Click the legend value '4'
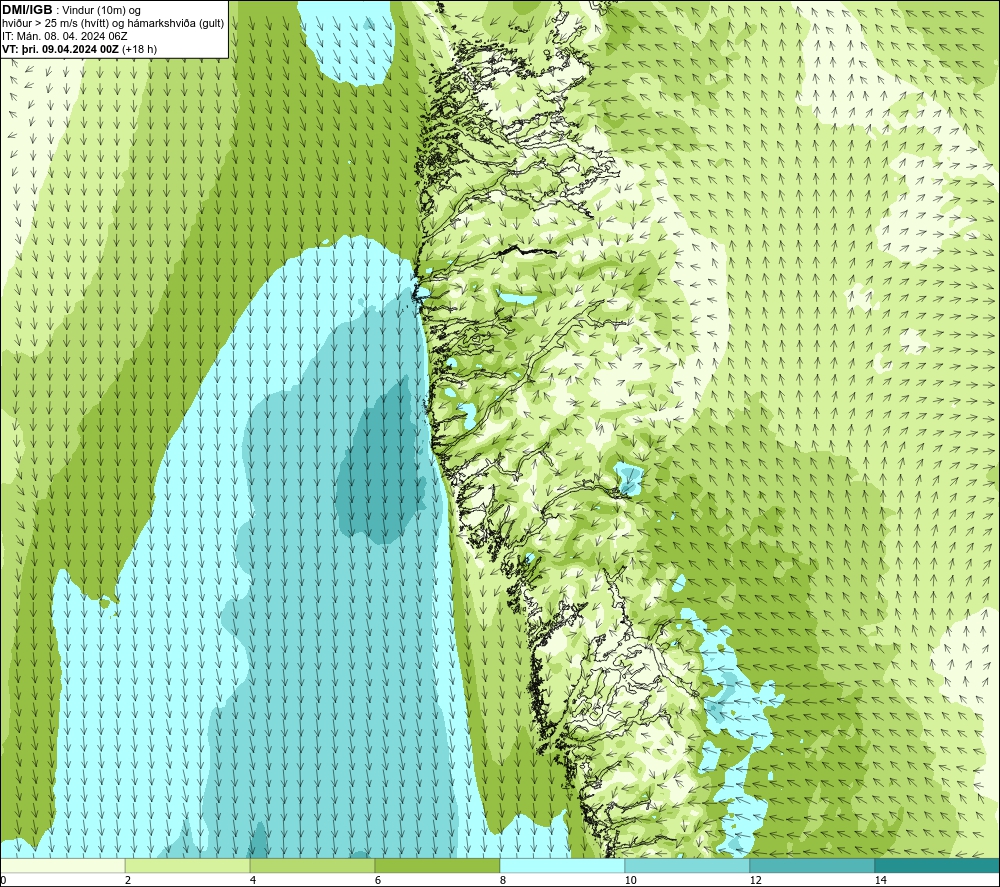The height and width of the screenshot is (887, 1000). point(253,880)
